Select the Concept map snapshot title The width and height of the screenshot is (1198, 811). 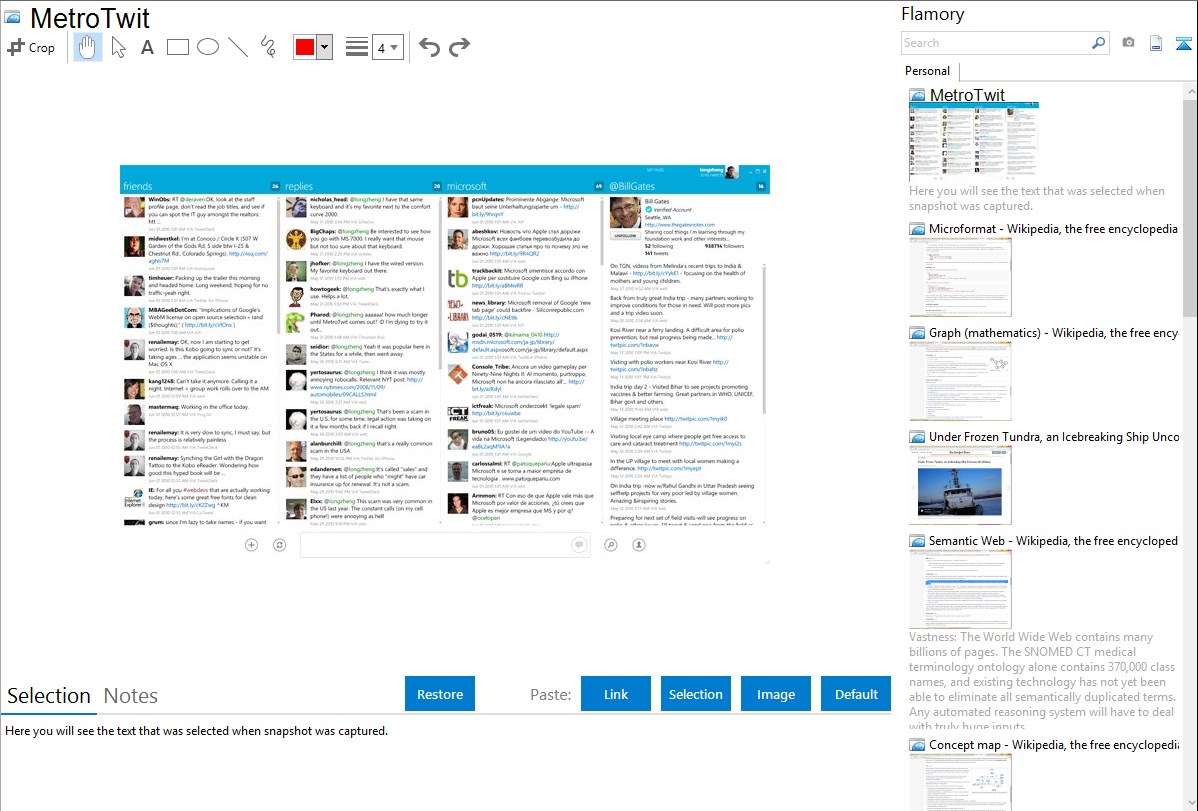coord(1054,744)
